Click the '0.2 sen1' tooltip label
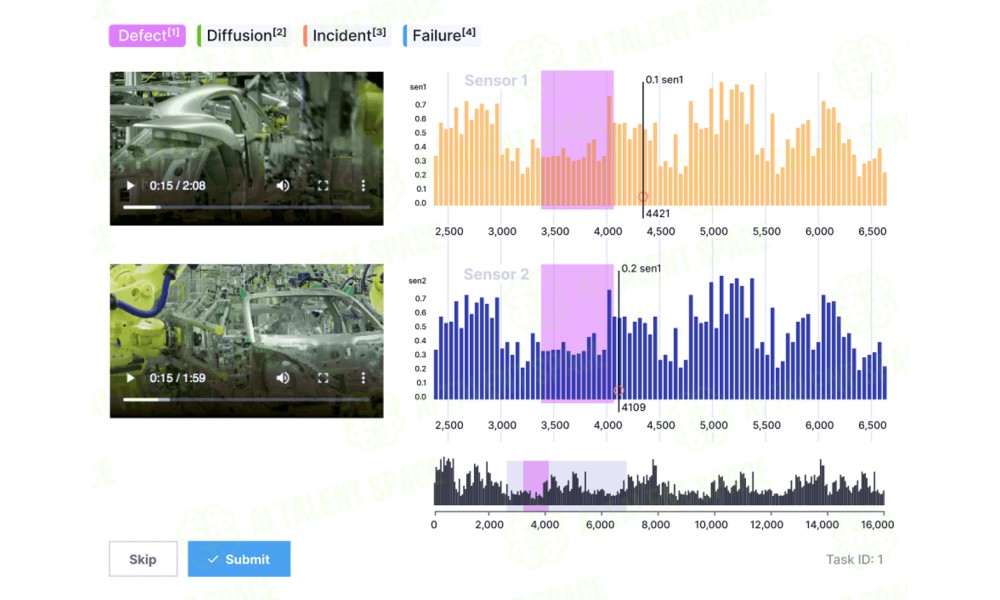The width and height of the screenshot is (1000, 600). [641, 268]
